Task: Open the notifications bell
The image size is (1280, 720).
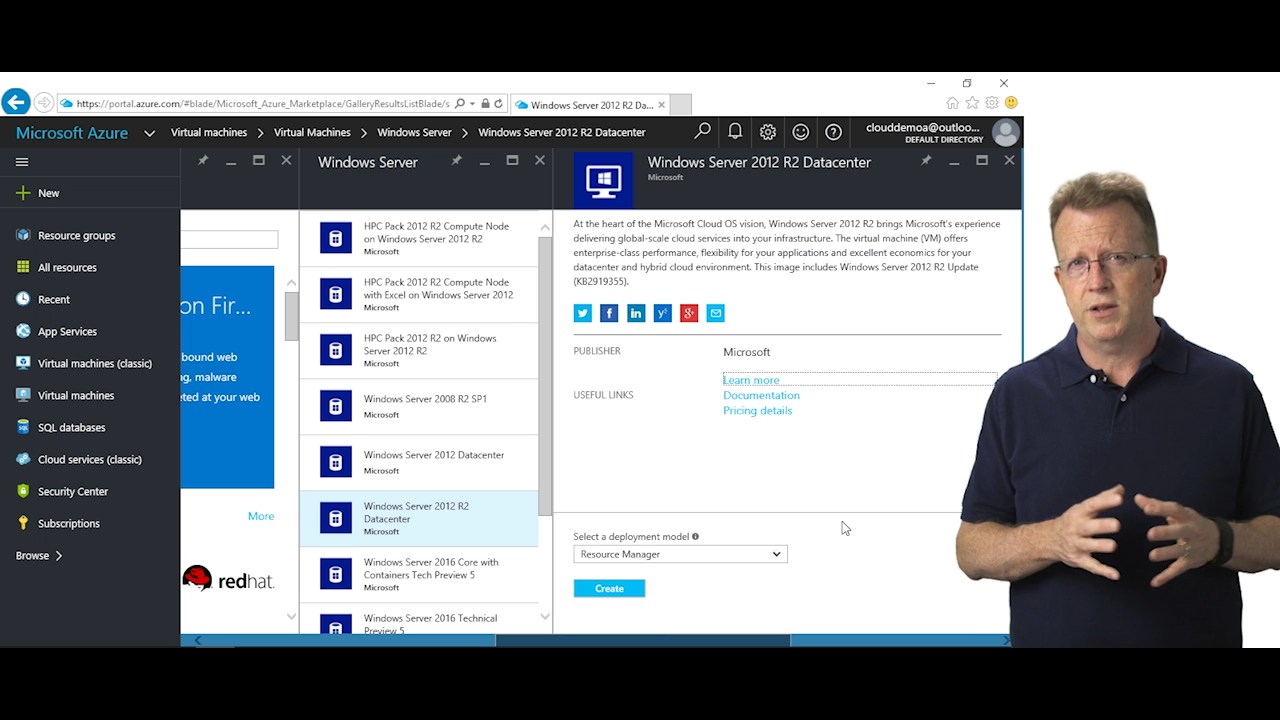Action: tap(735, 131)
